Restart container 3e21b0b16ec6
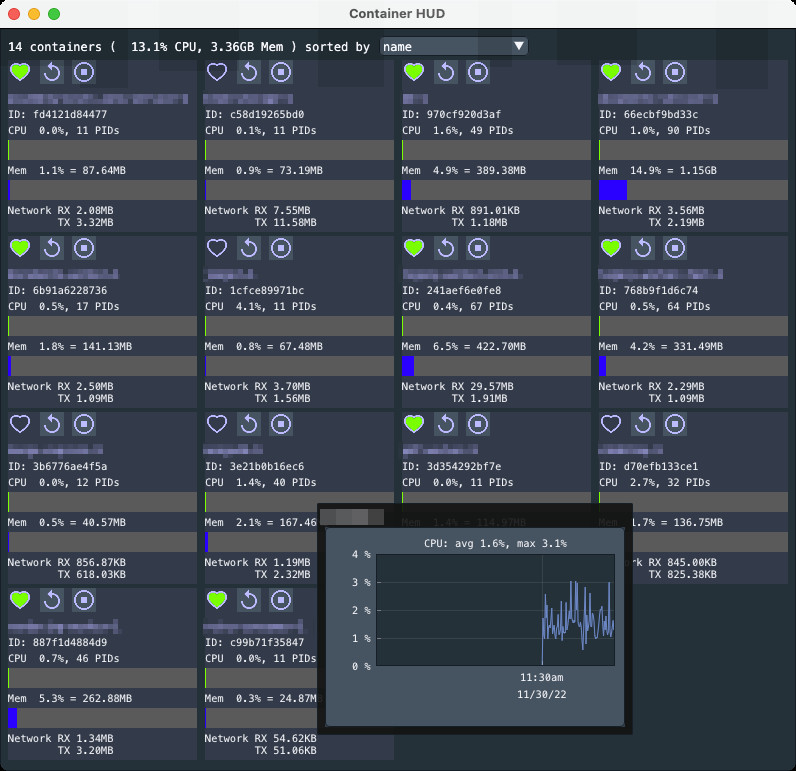The height and width of the screenshot is (771, 796). (x=249, y=424)
